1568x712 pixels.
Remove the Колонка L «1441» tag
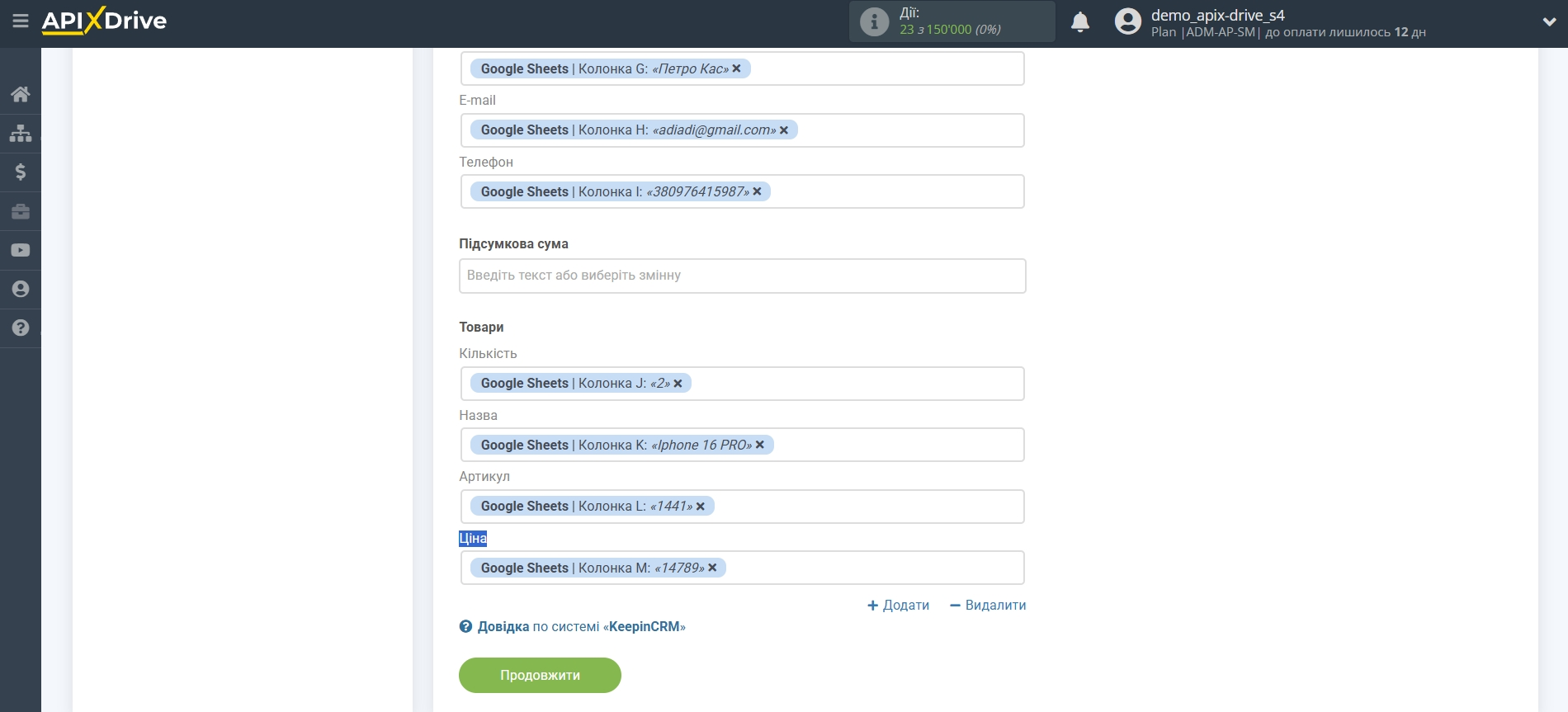point(701,507)
